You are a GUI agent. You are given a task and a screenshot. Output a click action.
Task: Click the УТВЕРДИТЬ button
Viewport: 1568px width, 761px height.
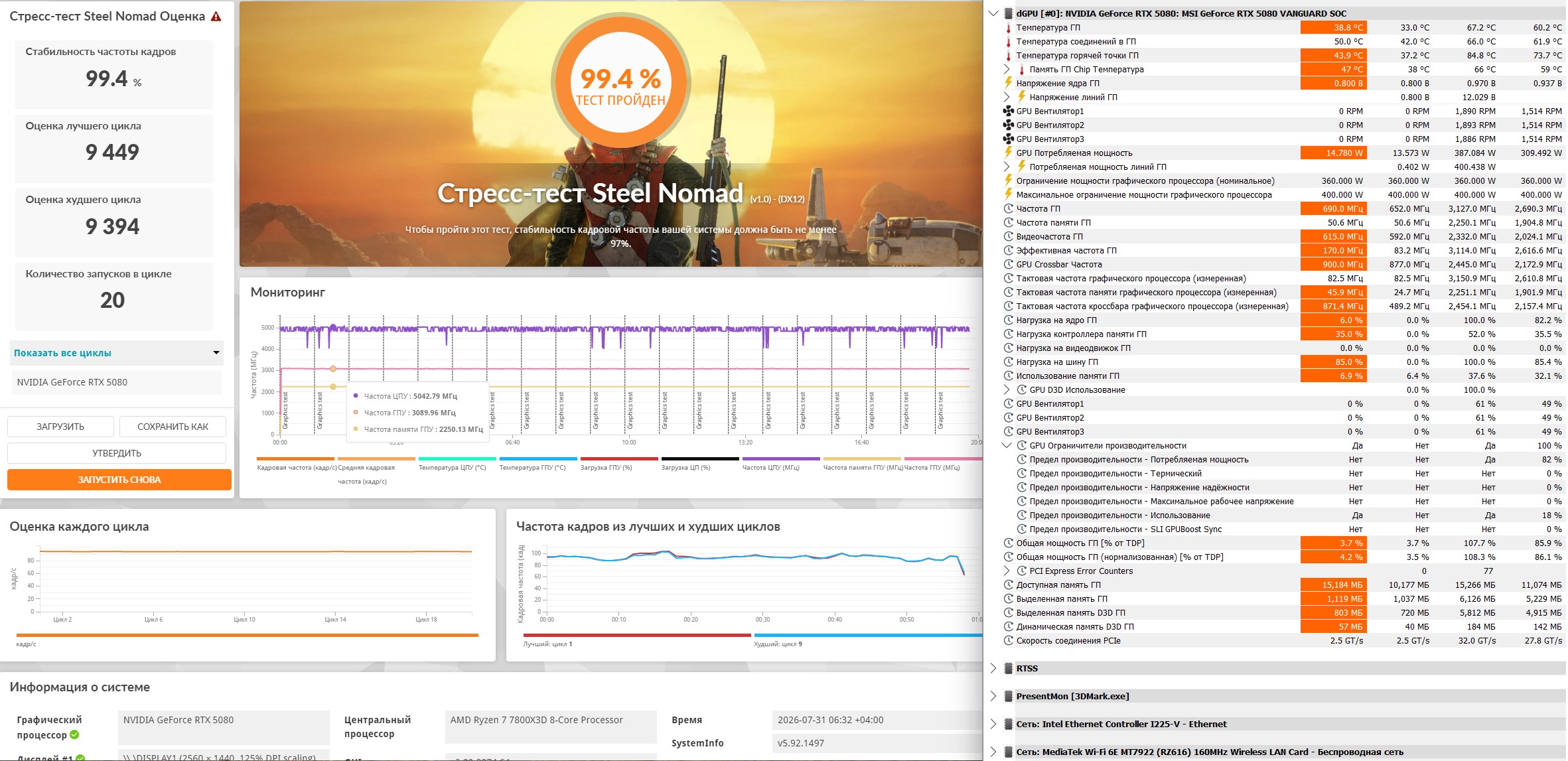(117, 453)
